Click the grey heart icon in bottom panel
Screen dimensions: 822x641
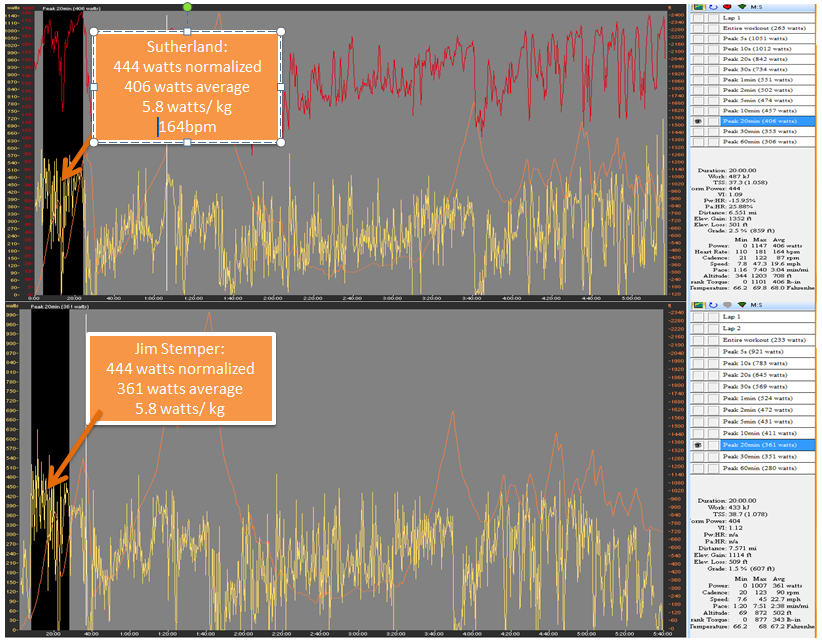click(727, 305)
